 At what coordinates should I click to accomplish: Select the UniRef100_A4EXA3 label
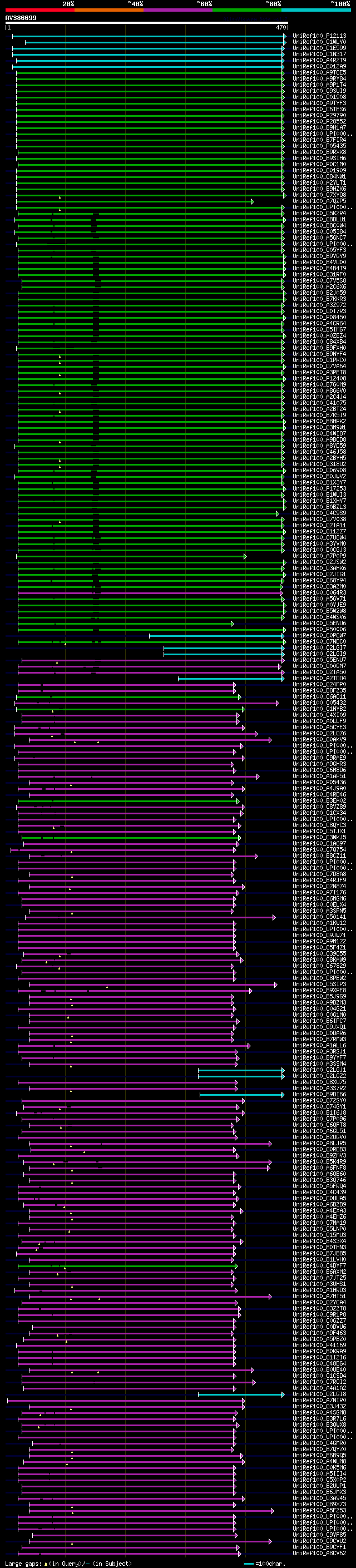319,1211
